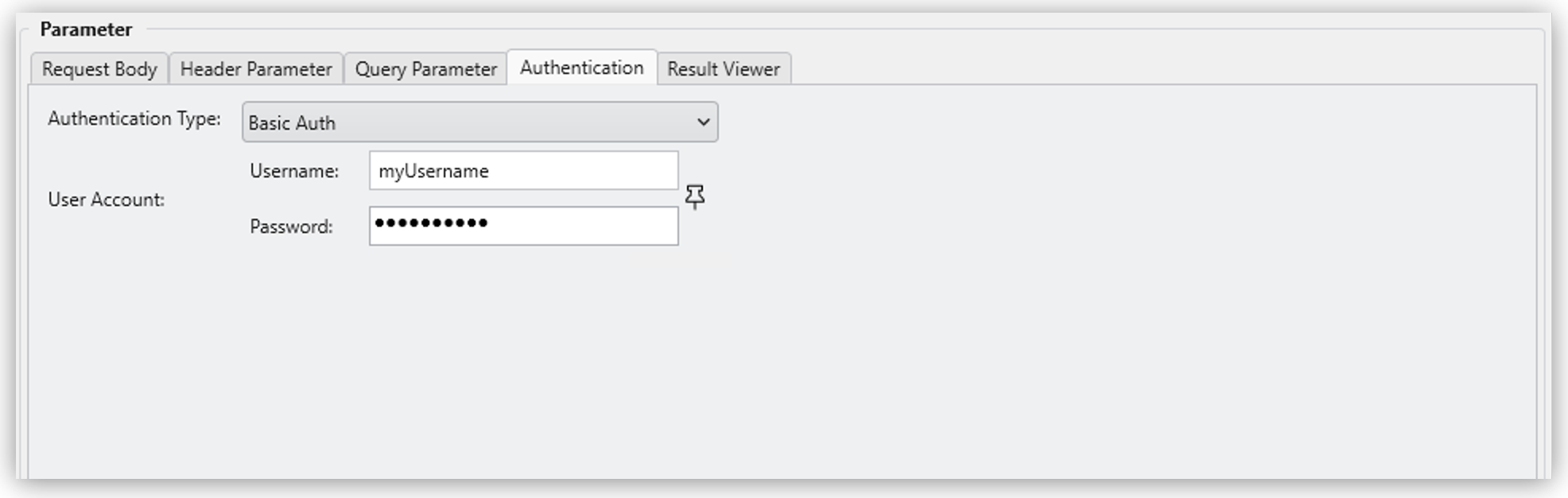Click the chevron arrow of Basic Auth dropdown
1568x498 pixels.
click(703, 123)
